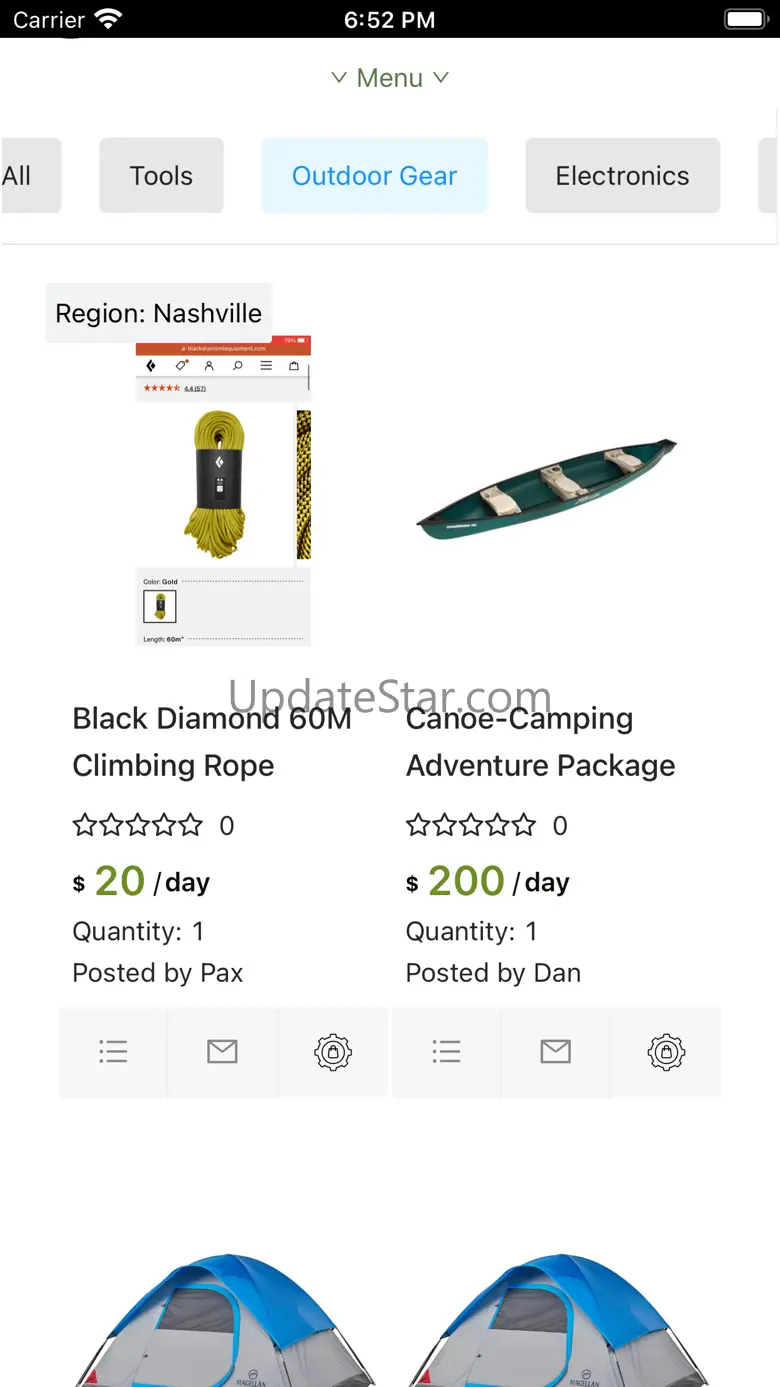
Task: Click chevron right of Menu label
Action: click(x=441, y=78)
